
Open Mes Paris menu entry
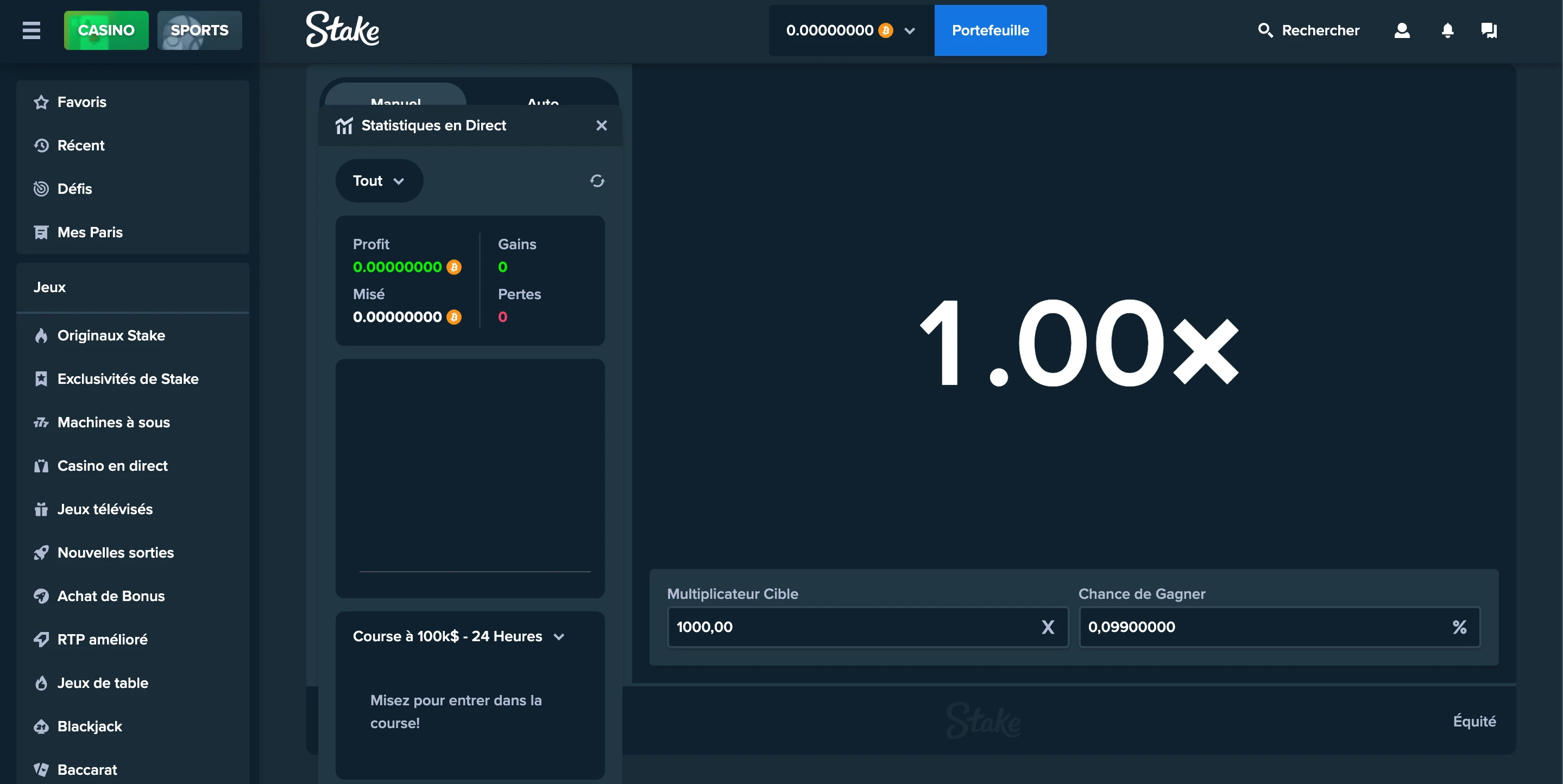(133, 232)
